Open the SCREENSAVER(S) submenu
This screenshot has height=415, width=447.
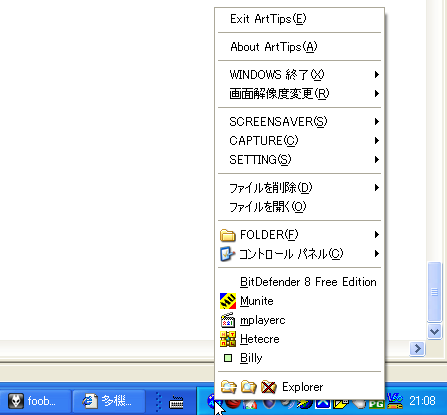[x=299, y=122]
